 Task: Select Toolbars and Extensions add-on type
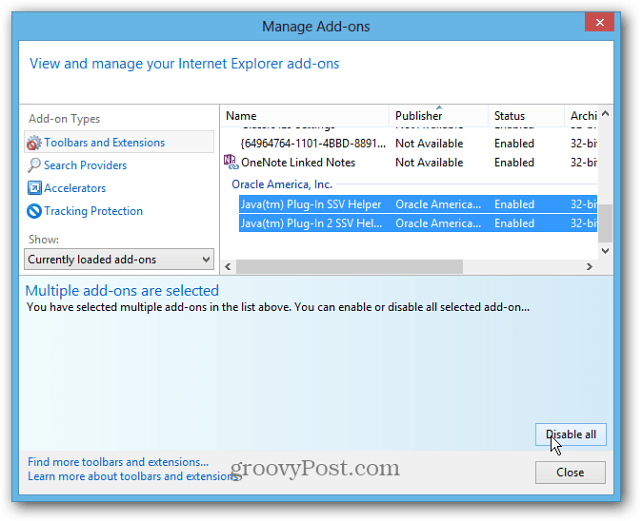tap(119, 142)
